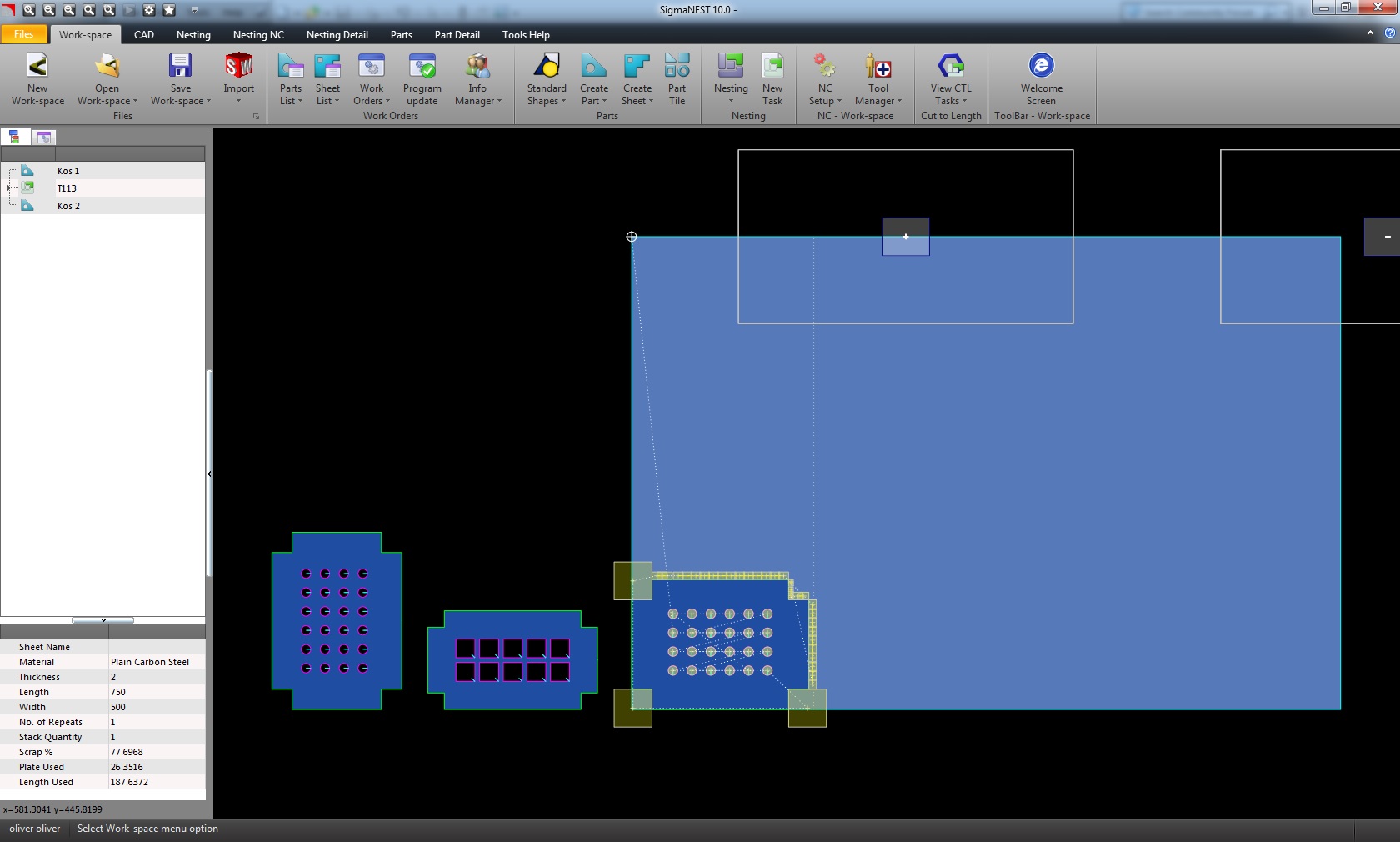Switch to the Nesting NC tab
The image size is (1400, 842).
[x=258, y=35]
